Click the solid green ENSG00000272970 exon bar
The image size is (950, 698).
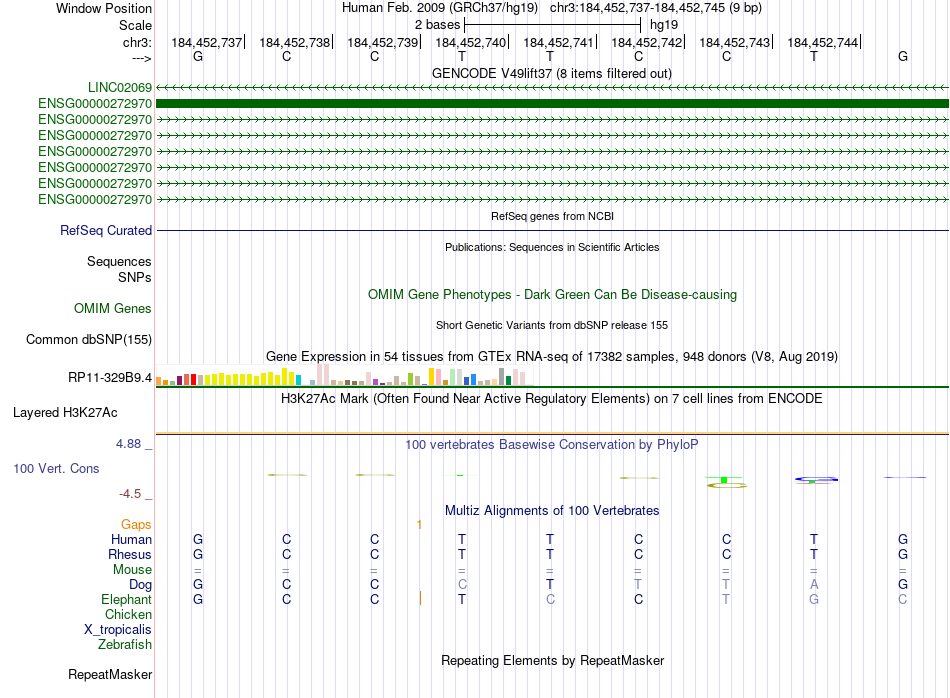[x=552, y=104]
